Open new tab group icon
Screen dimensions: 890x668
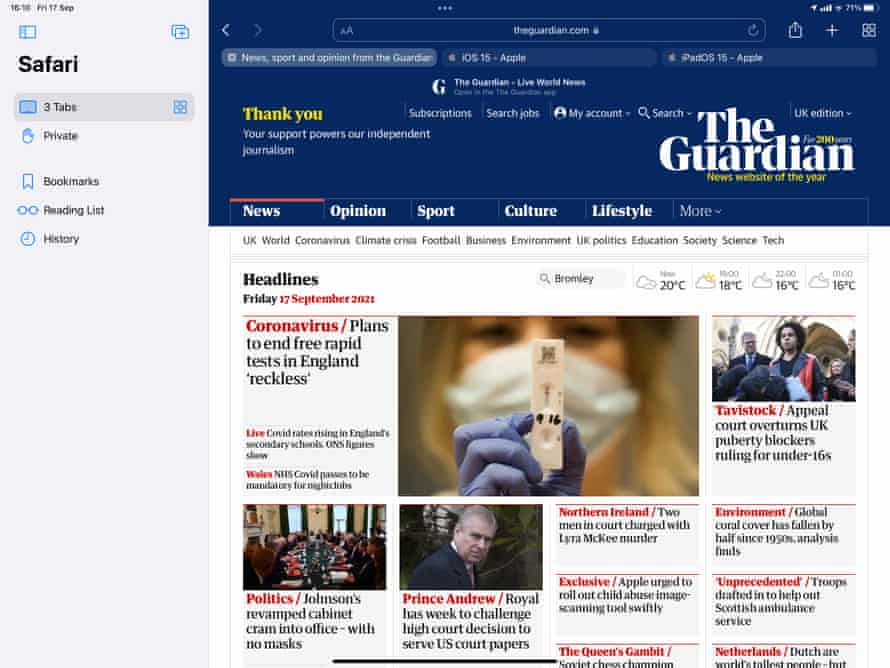click(x=180, y=32)
